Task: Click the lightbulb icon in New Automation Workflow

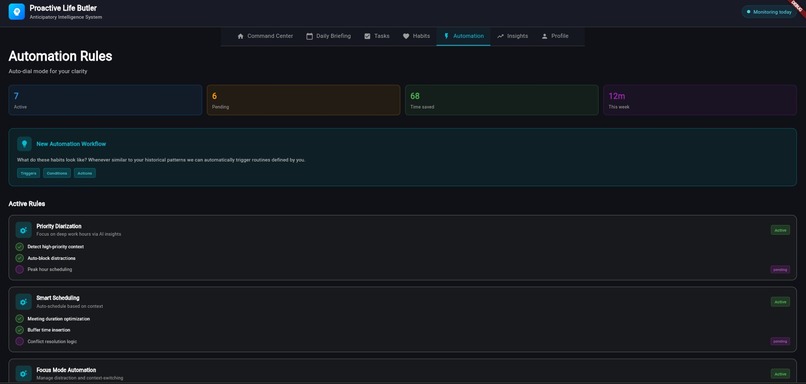Action: coord(24,144)
